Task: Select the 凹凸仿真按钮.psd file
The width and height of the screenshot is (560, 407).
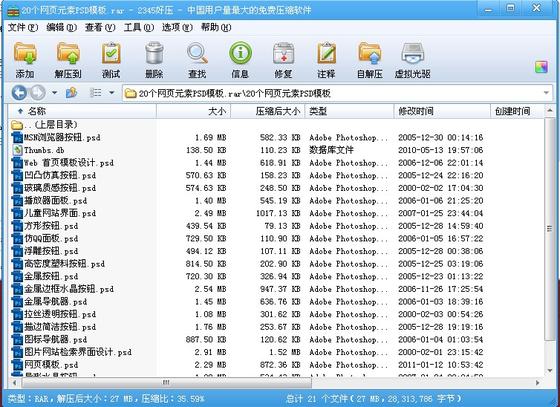Action: (60, 176)
